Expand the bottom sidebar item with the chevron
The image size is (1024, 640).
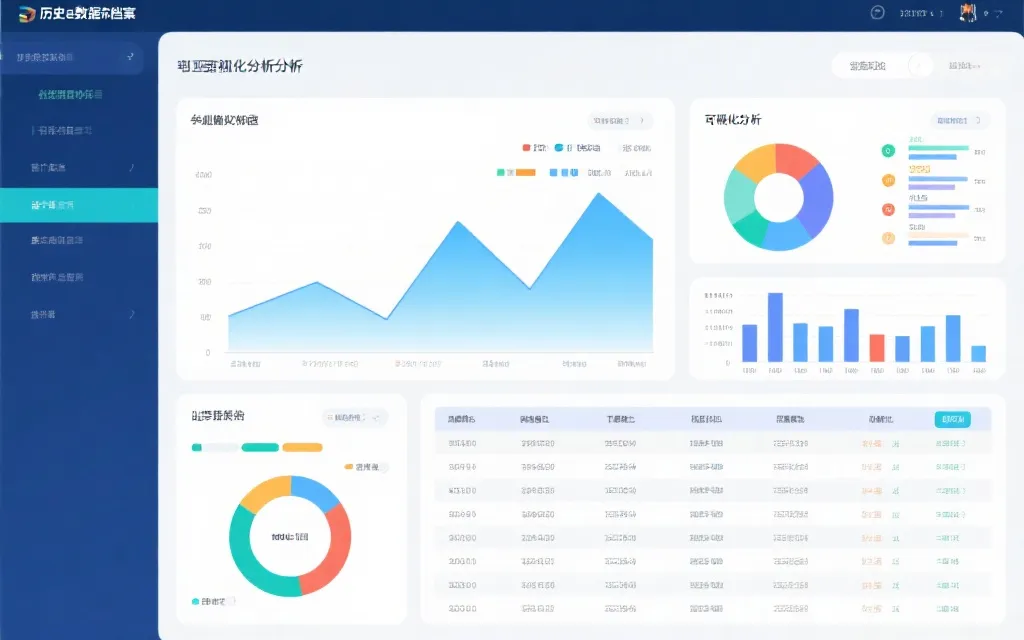coord(130,313)
